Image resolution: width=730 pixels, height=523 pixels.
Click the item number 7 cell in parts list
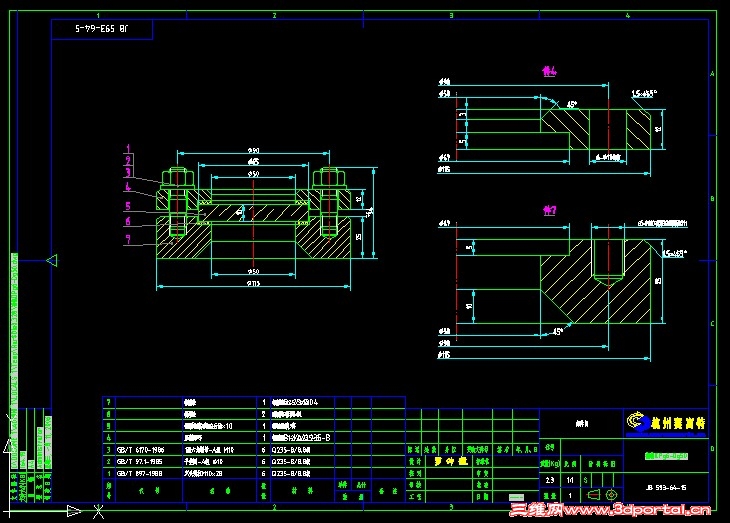[108, 402]
